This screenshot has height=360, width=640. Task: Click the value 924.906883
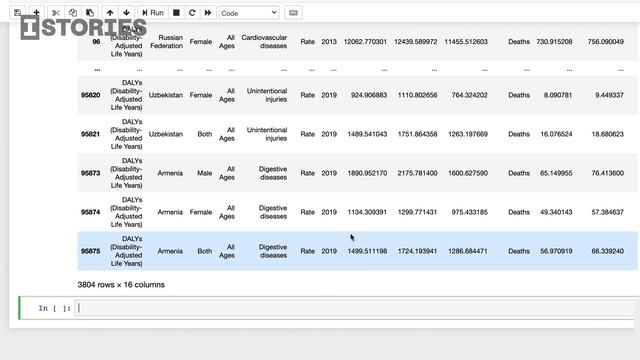click(x=369, y=95)
